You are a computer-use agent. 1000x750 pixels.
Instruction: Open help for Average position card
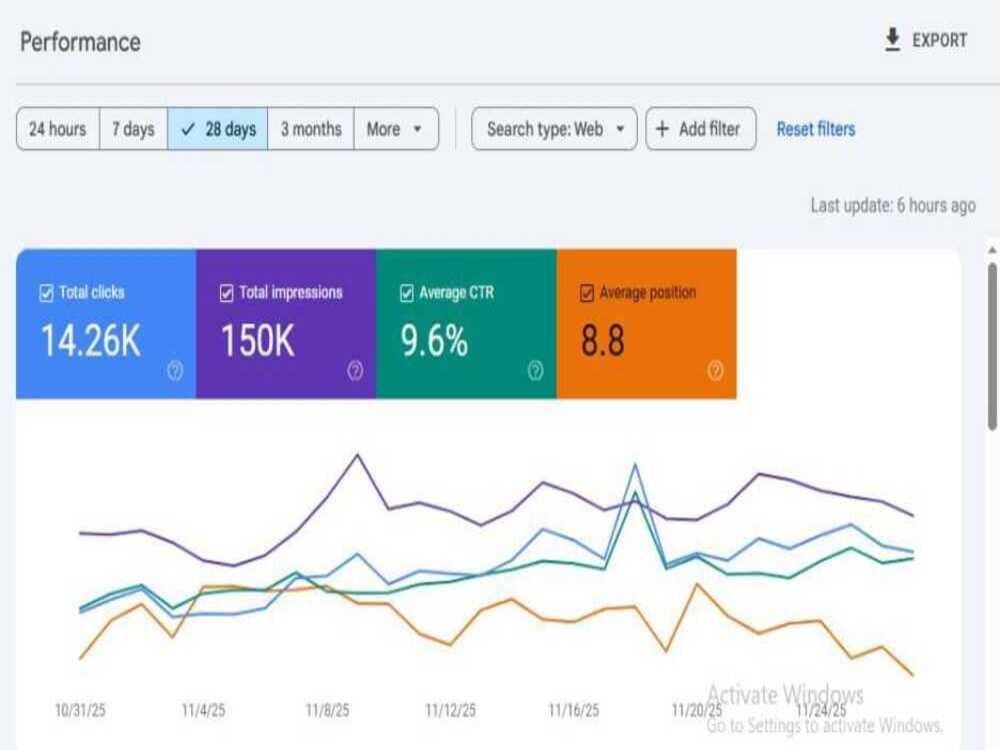pyautogui.click(x=716, y=370)
